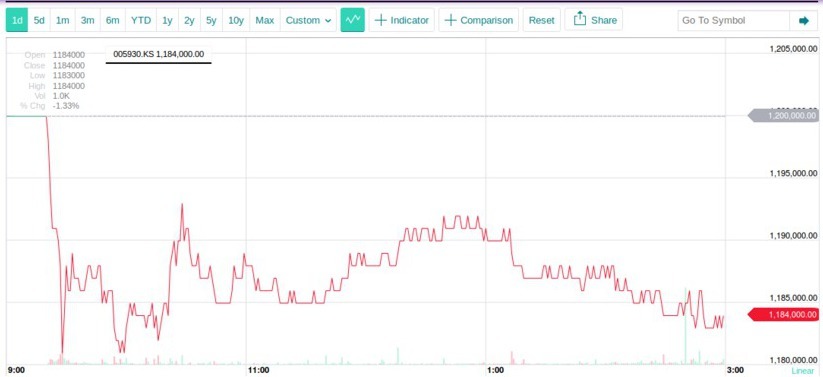
Task: Click the 1,195,000.00 axis label
Action: coord(793,173)
